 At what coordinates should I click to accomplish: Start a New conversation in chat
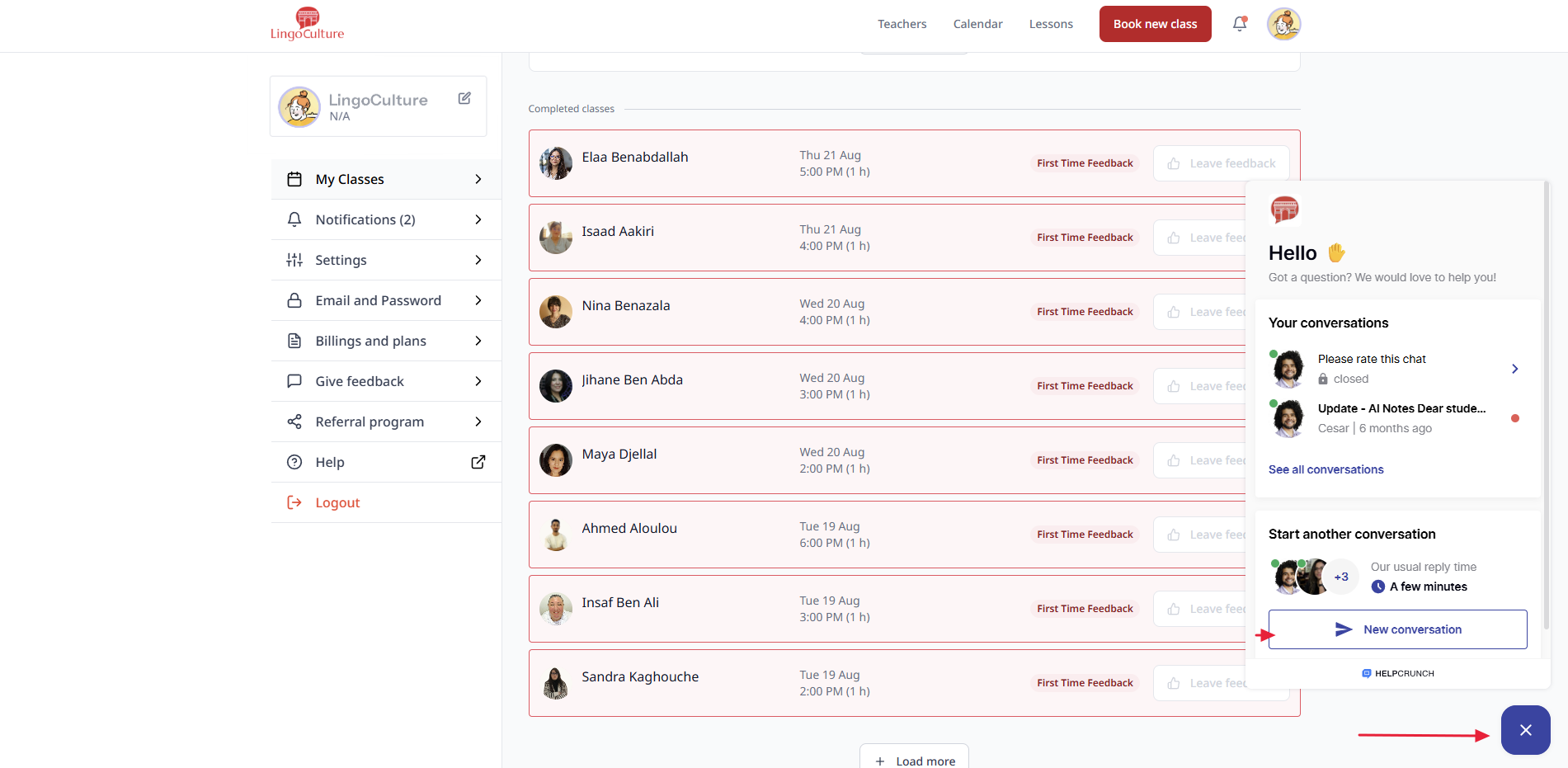(1397, 629)
